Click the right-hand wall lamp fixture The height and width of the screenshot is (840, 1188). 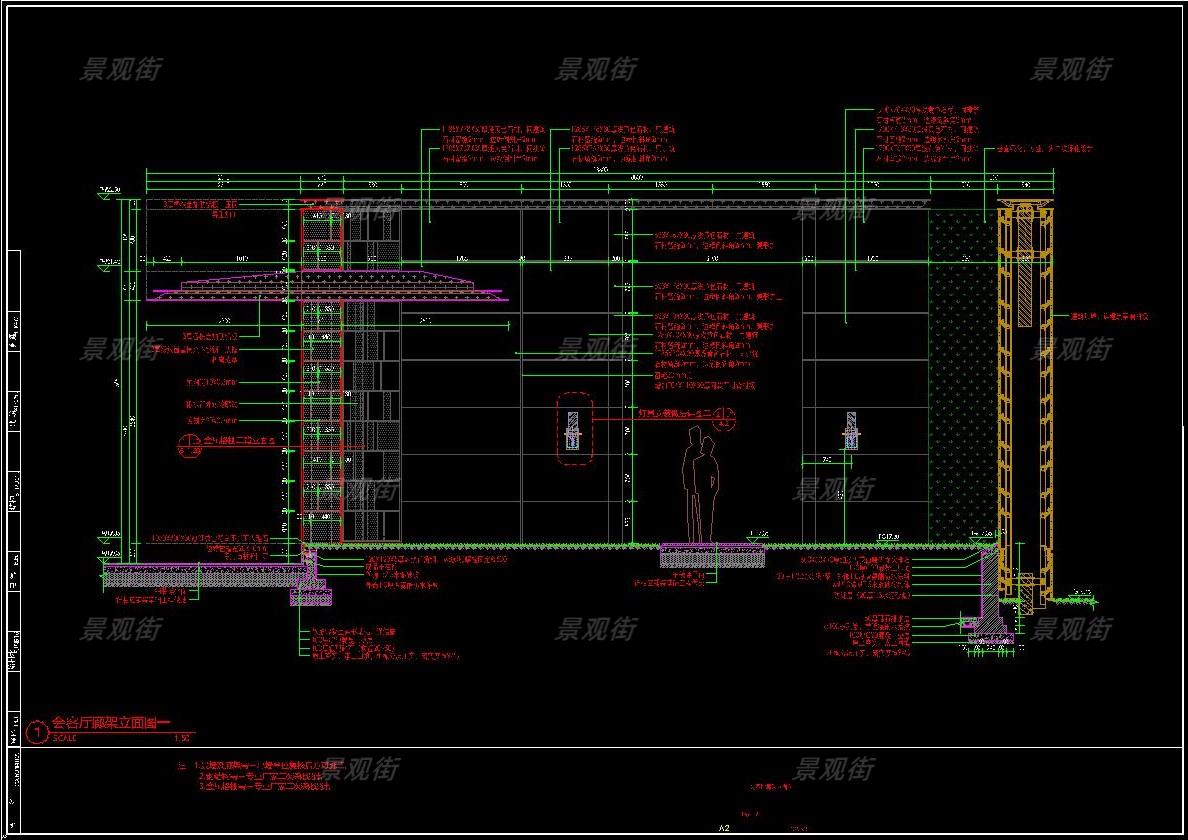851,430
